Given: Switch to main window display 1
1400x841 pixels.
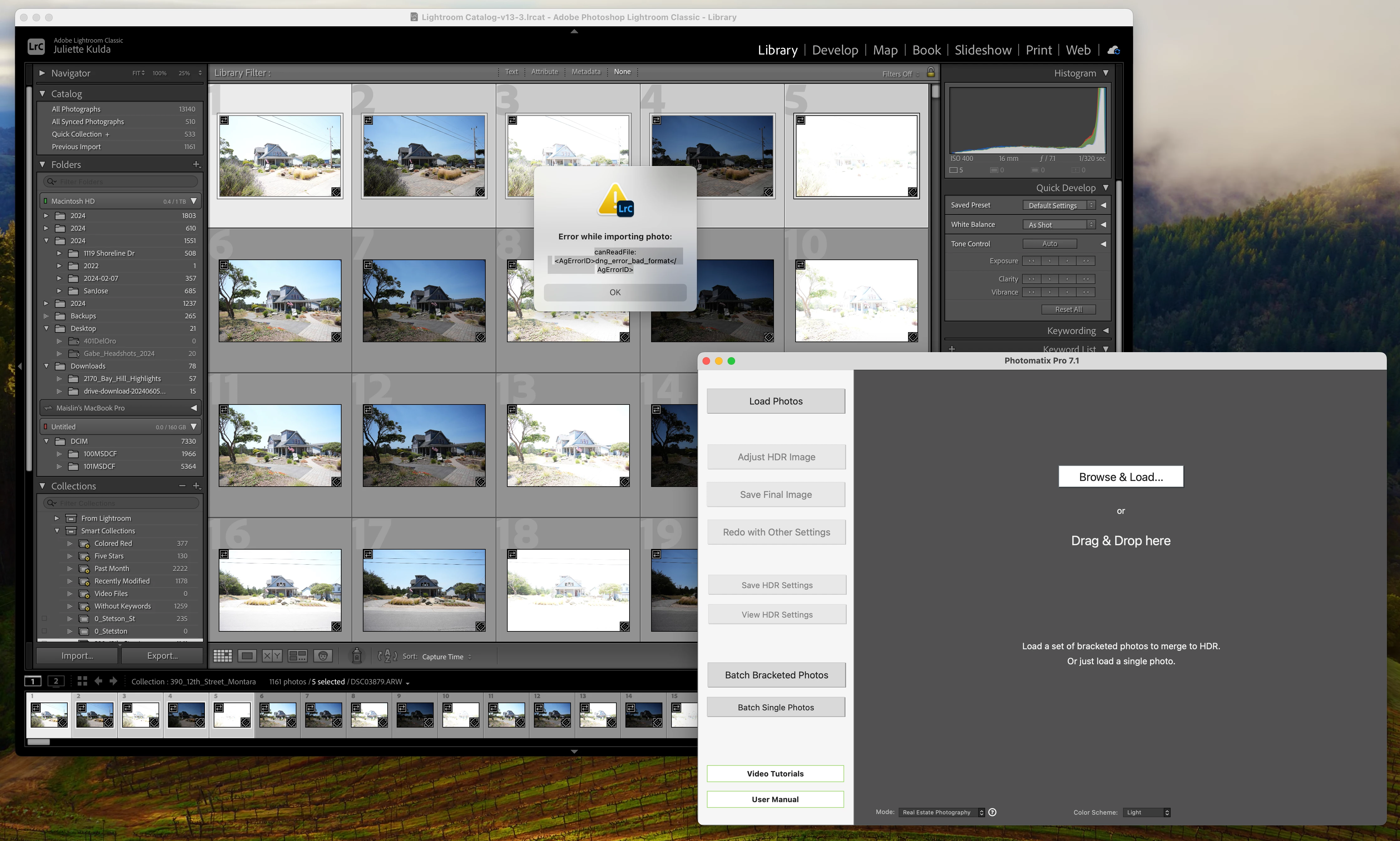Looking at the screenshot, I should coord(33,681).
